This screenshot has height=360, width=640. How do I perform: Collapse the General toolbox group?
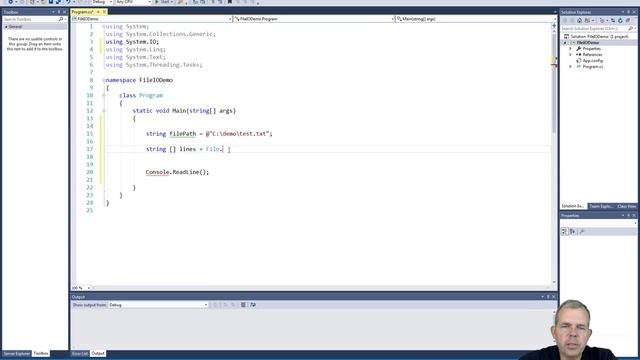pyautogui.click(x=6, y=27)
